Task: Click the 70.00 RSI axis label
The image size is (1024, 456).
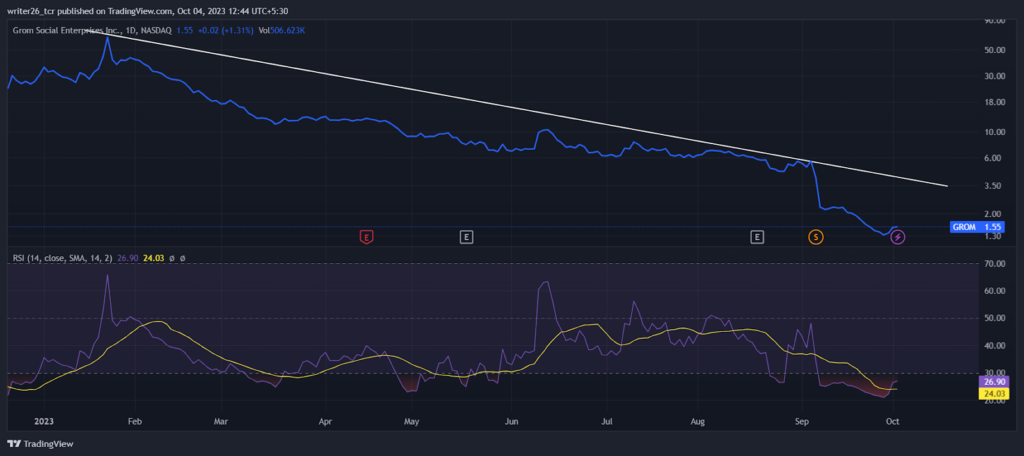Action: pyautogui.click(x=995, y=264)
